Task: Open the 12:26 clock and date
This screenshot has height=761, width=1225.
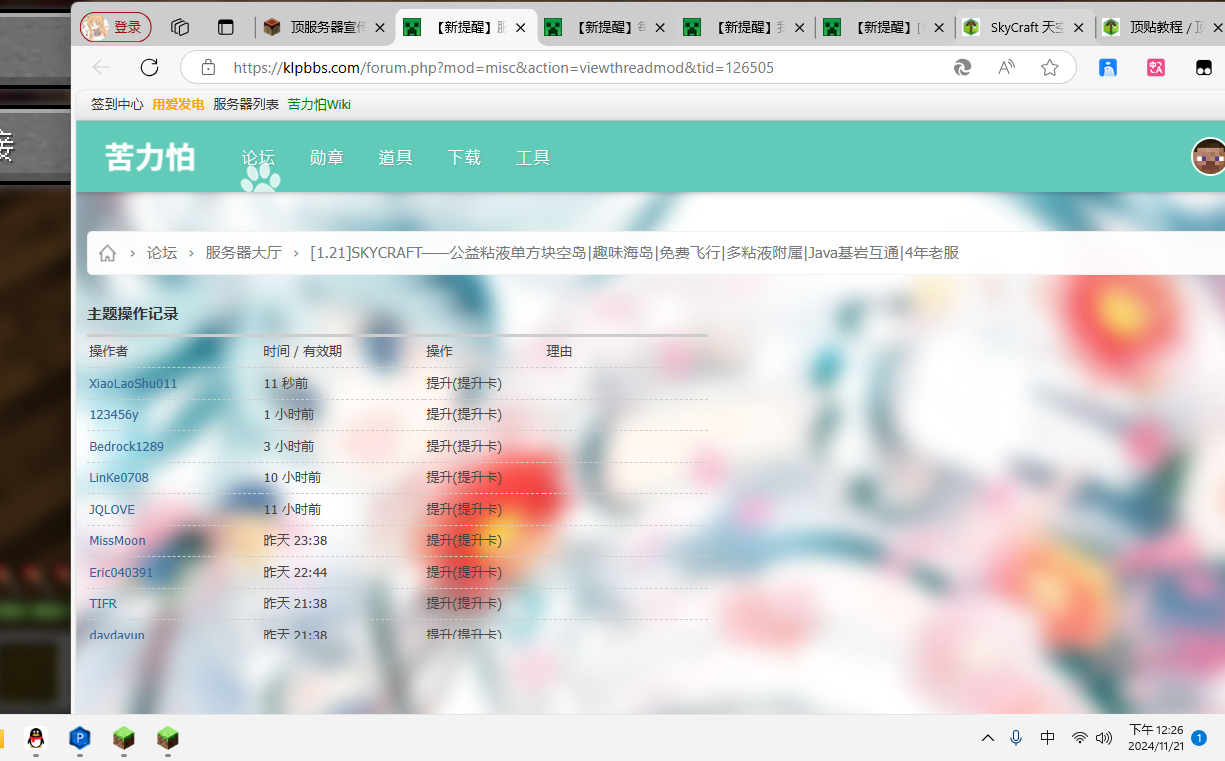Action: pyautogui.click(x=1156, y=738)
